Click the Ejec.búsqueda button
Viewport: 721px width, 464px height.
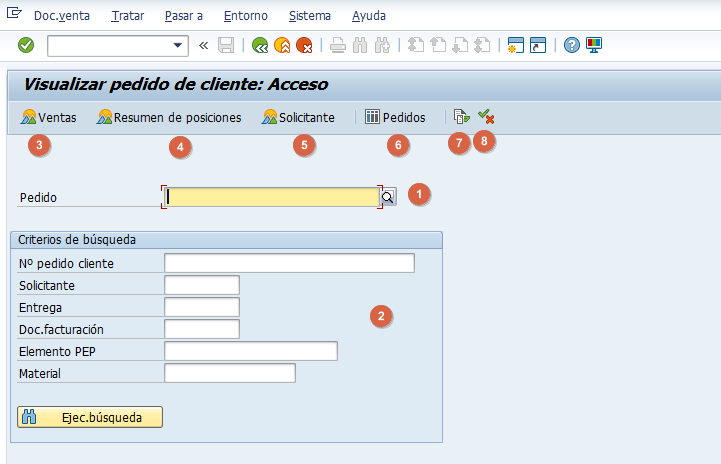90,417
